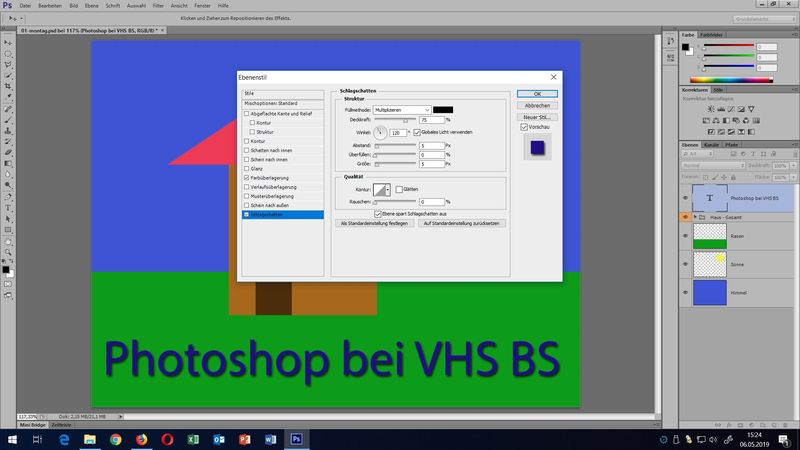Hide the Rasen layer
This screenshot has height=450, width=800.
pyautogui.click(x=685, y=236)
